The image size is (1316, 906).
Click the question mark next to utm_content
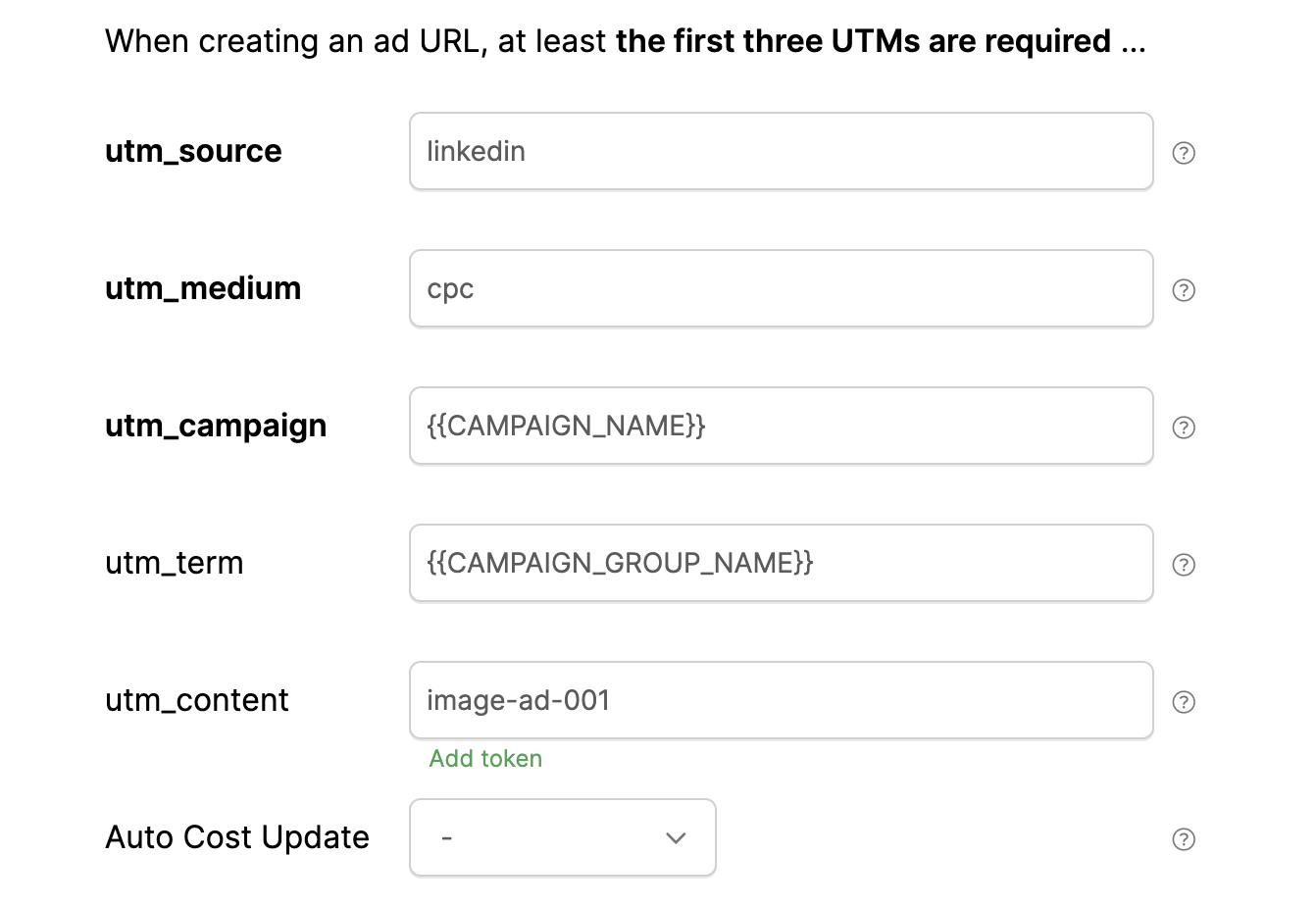pyautogui.click(x=1184, y=702)
